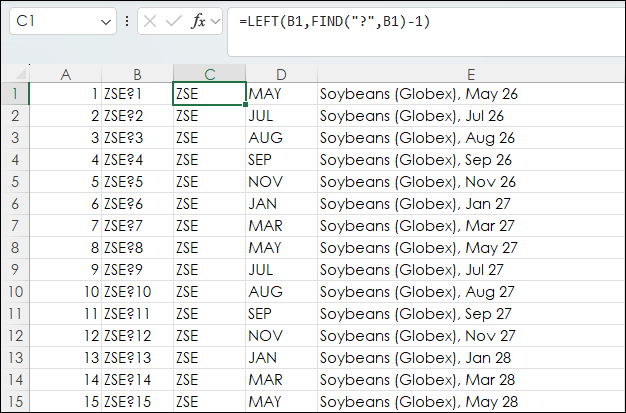Click cell D6 containing JAN
The image size is (626, 413).
click(281, 204)
